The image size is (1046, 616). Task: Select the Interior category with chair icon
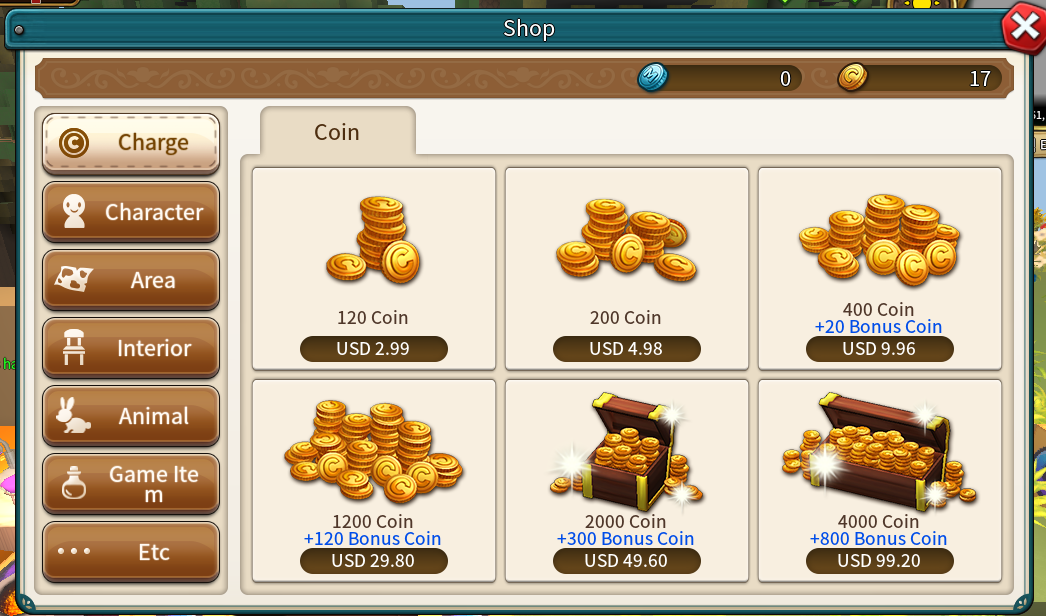131,348
